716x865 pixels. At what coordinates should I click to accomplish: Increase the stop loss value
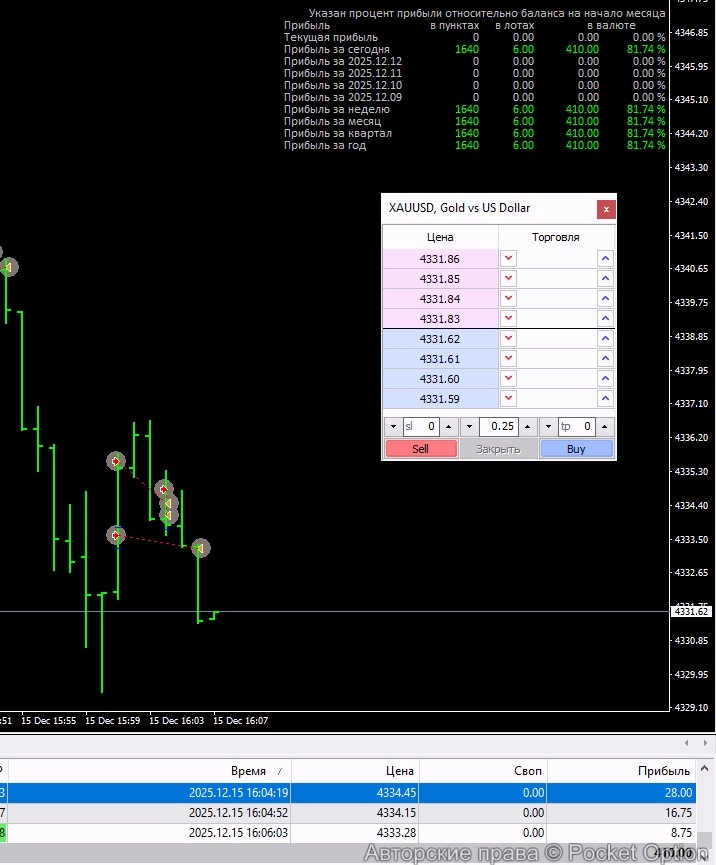pos(449,427)
